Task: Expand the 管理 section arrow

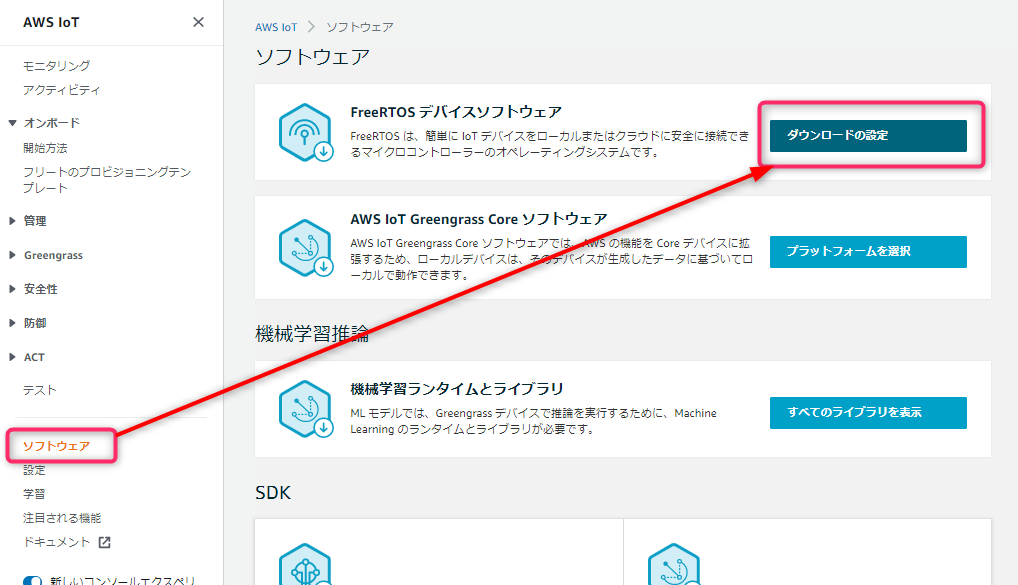Action: click(12, 221)
